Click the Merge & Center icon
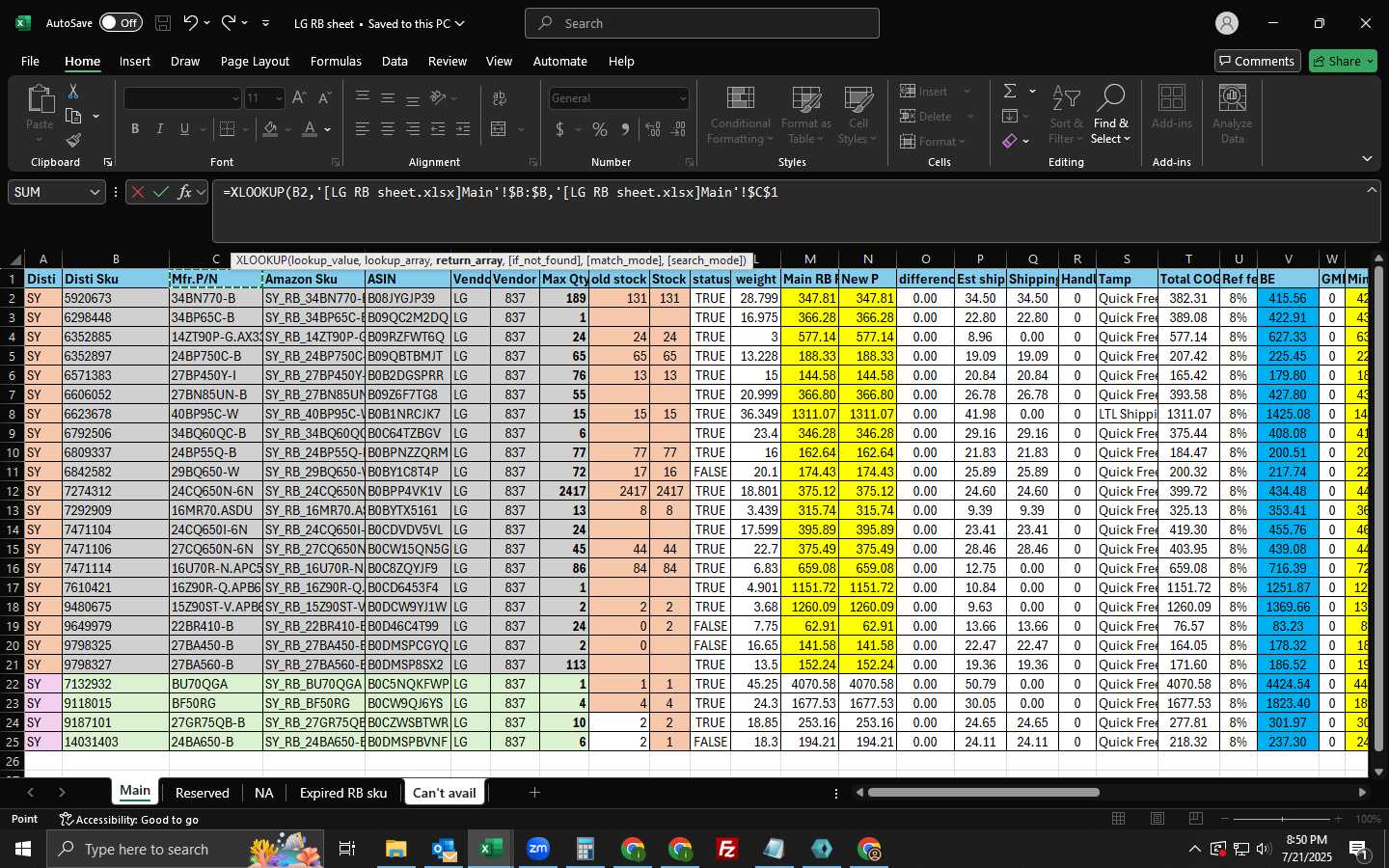The width and height of the screenshot is (1389, 868). [x=499, y=129]
